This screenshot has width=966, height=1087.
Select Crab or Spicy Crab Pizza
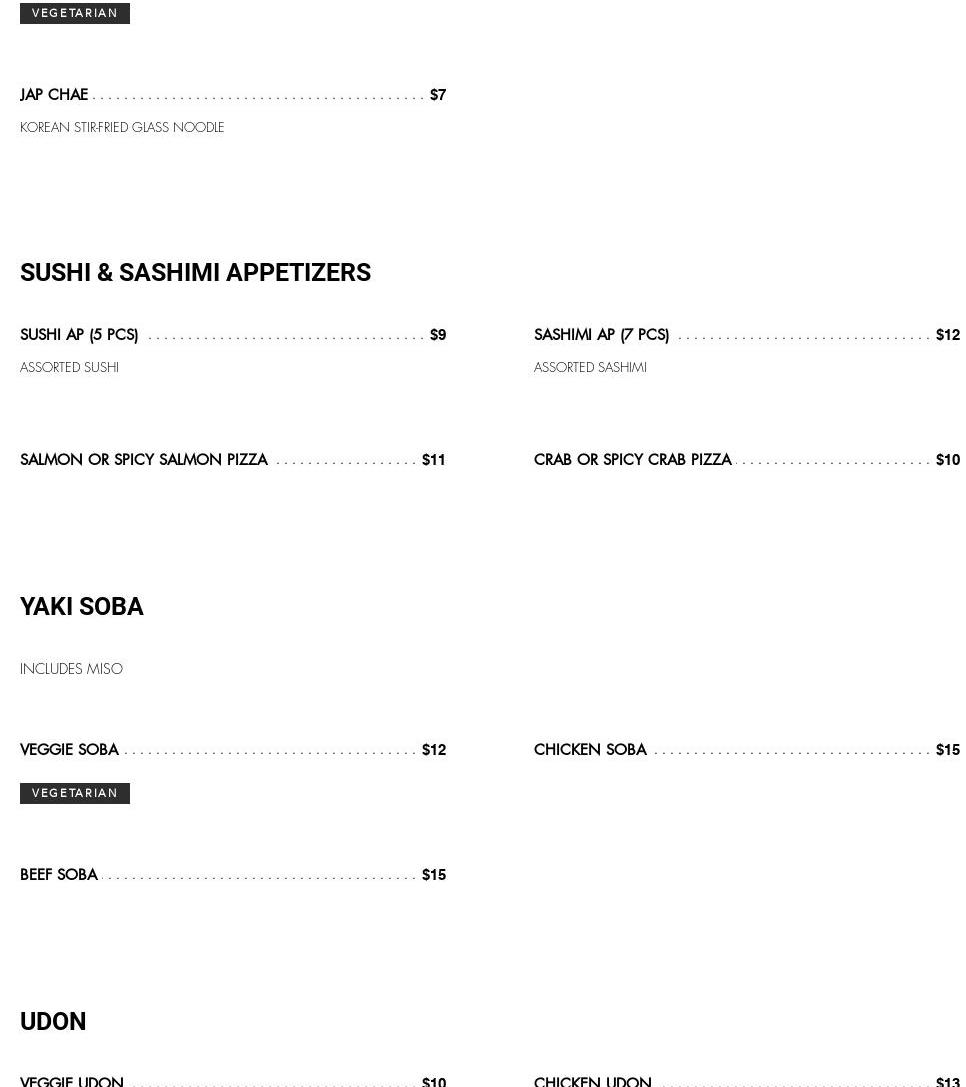pyautogui.click(x=632, y=460)
